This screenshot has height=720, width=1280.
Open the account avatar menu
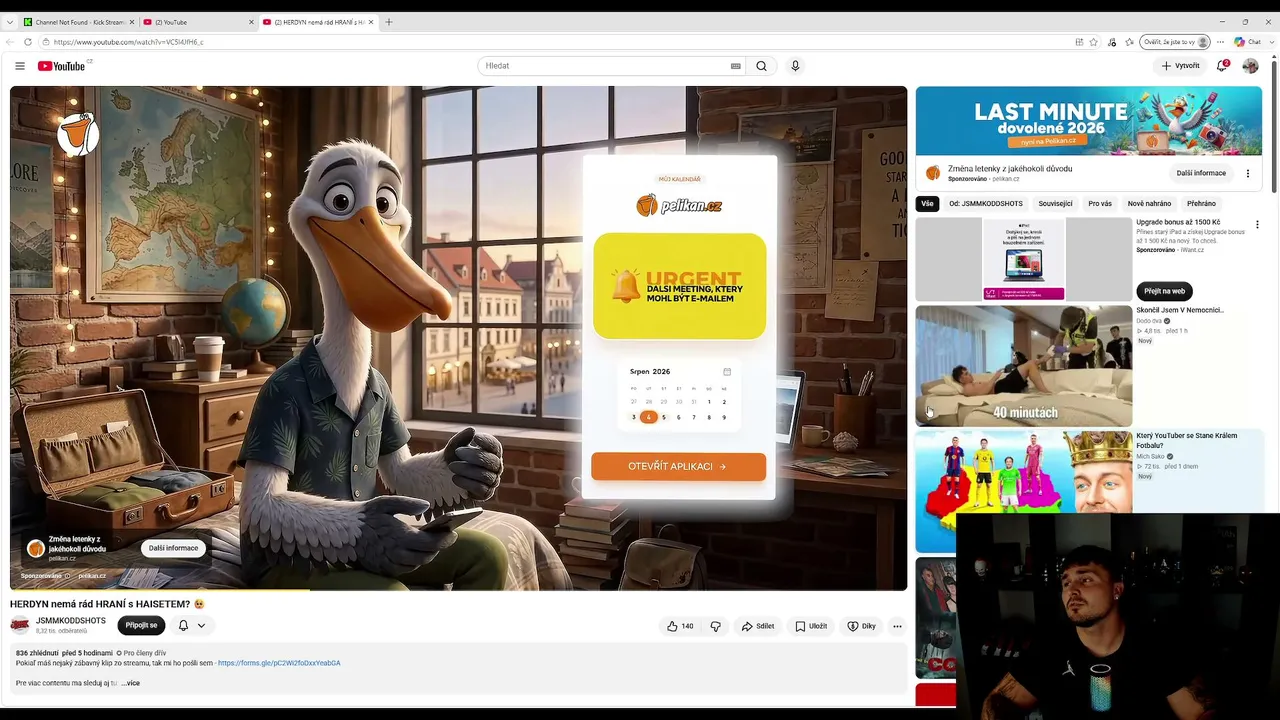click(1250, 66)
